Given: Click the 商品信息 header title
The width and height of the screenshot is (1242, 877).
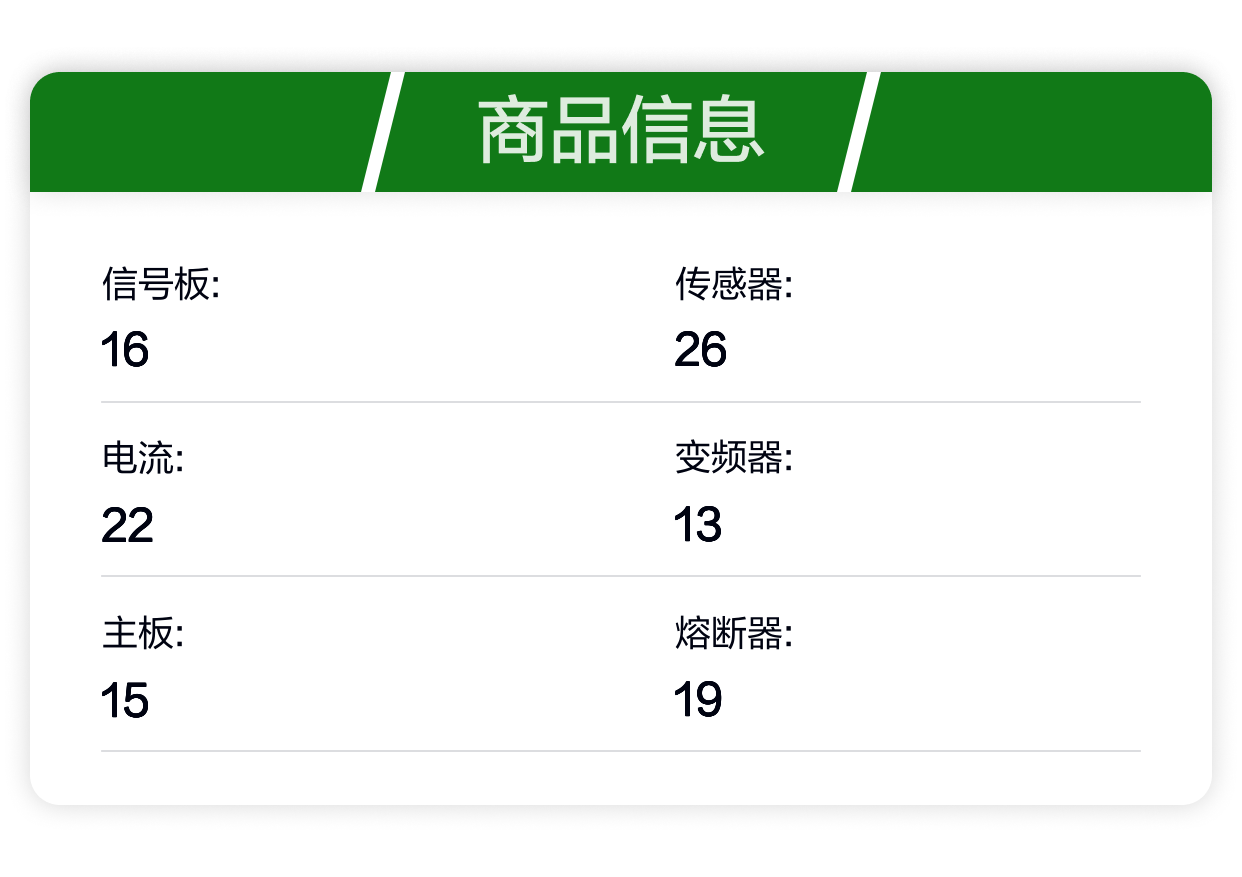Looking at the screenshot, I should pos(621,132).
